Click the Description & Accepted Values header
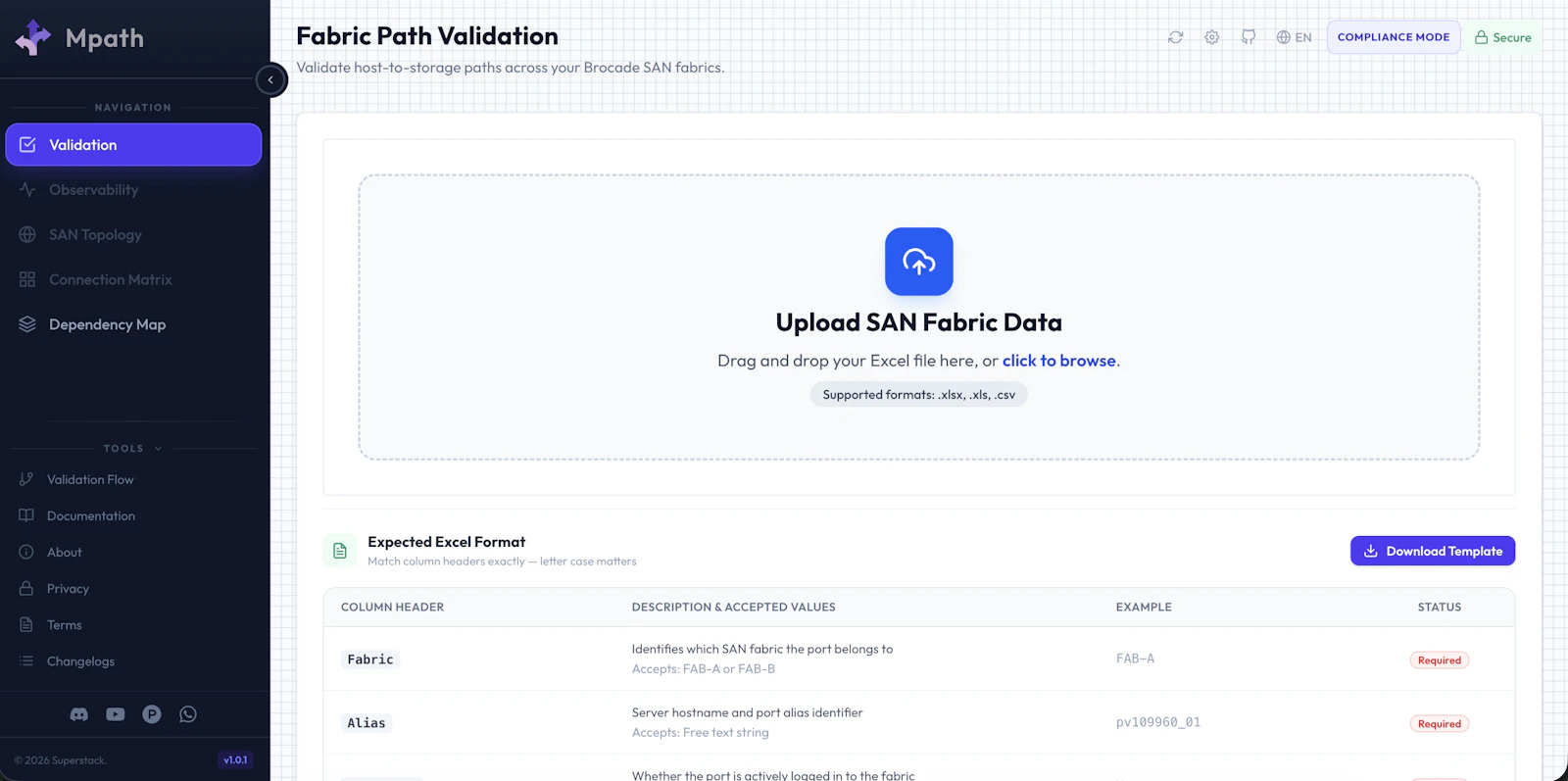 (x=734, y=608)
